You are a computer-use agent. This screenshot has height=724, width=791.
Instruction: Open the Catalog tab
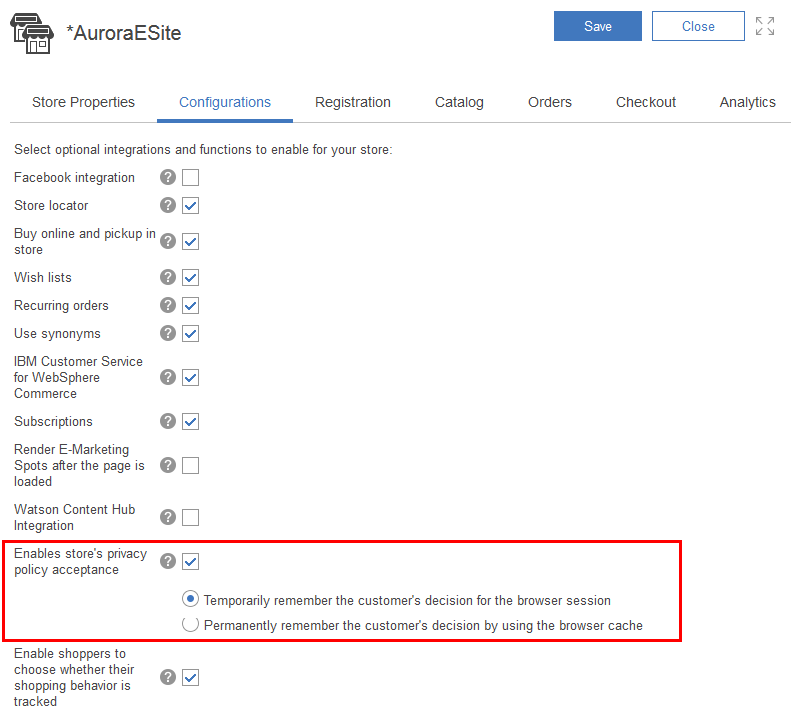pos(459,102)
